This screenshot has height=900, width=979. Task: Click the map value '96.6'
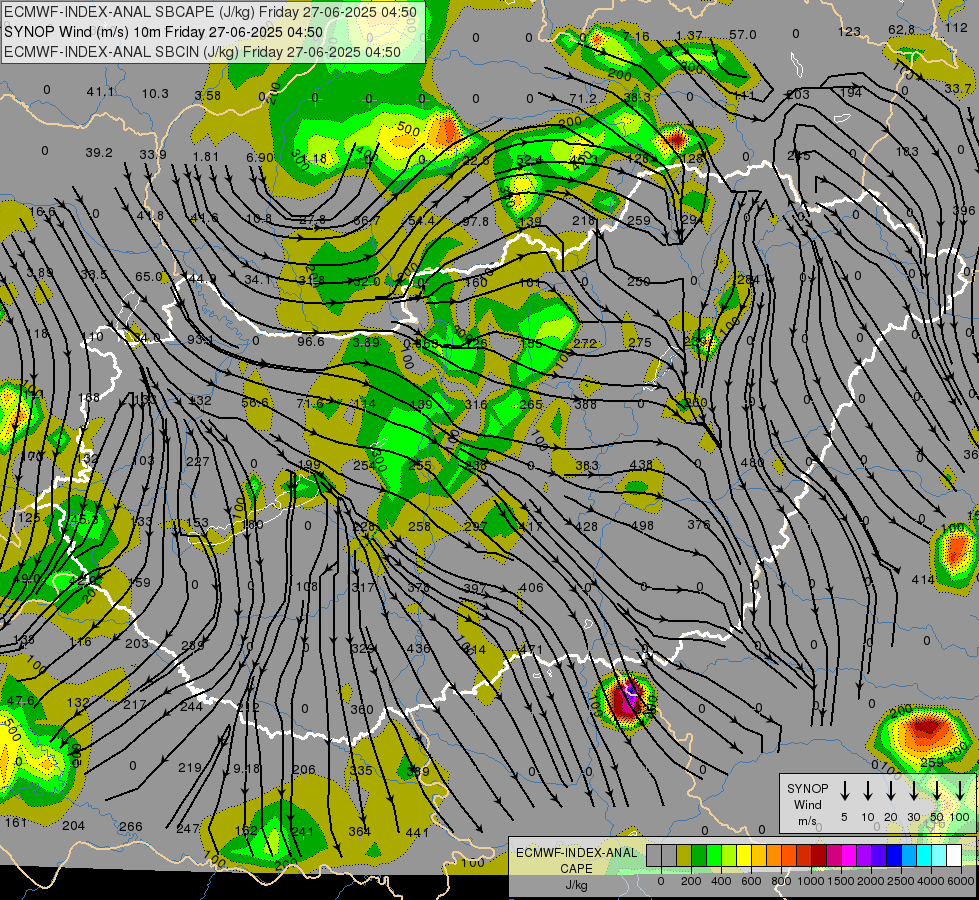(310, 342)
